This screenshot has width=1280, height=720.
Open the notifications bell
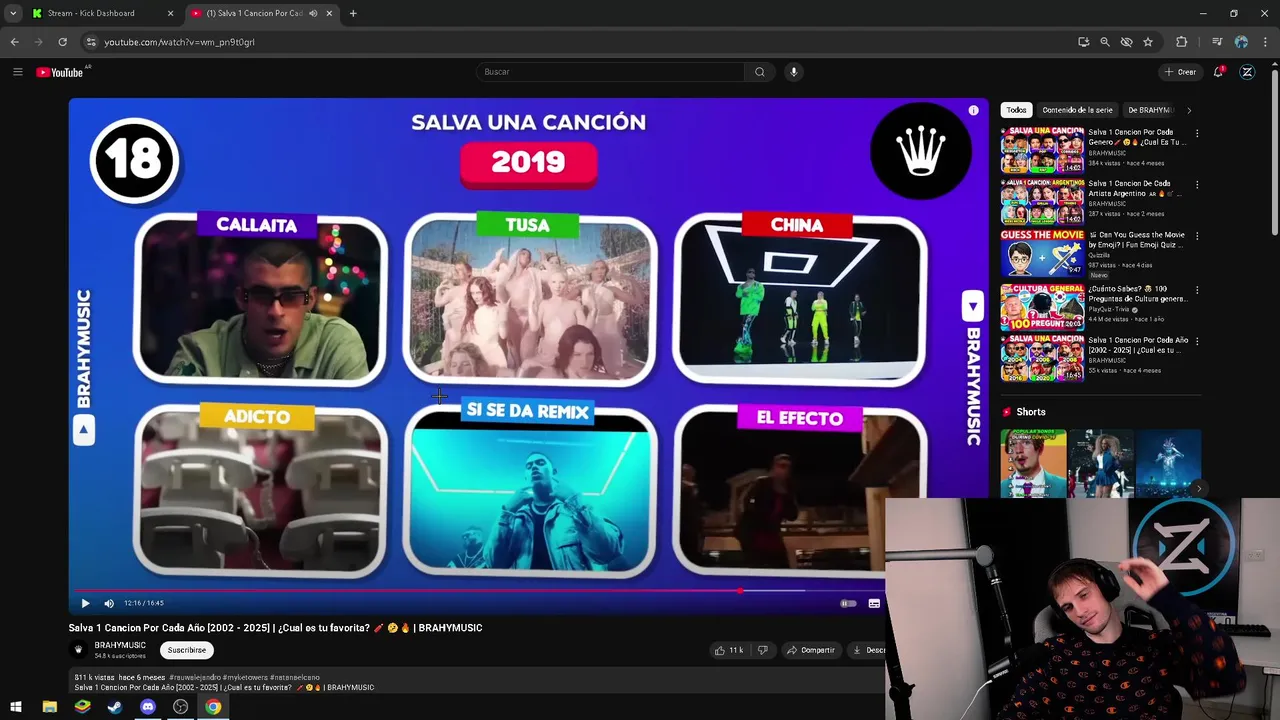(1218, 72)
